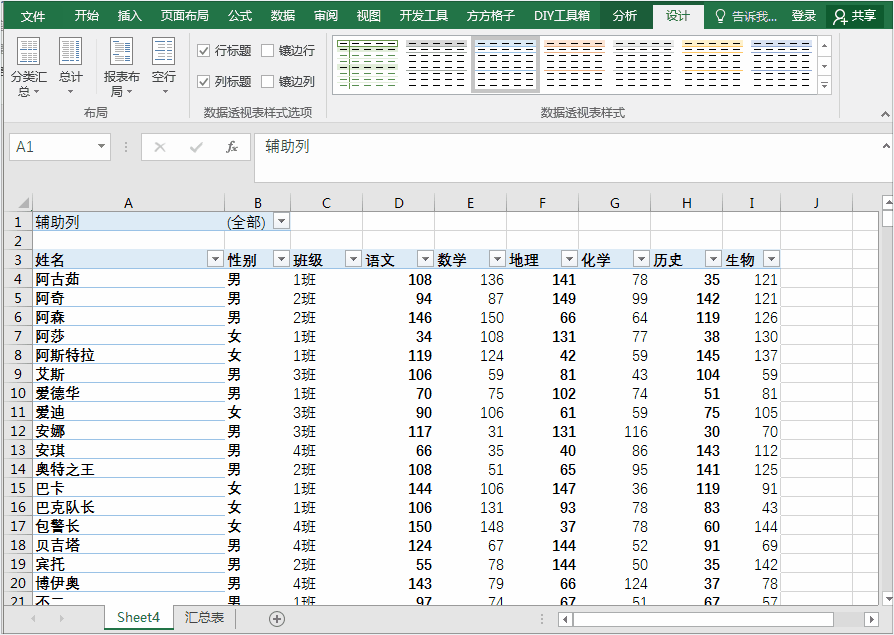Open the 文件 menu
The height and width of the screenshot is (635, 894).
point(32,16)
